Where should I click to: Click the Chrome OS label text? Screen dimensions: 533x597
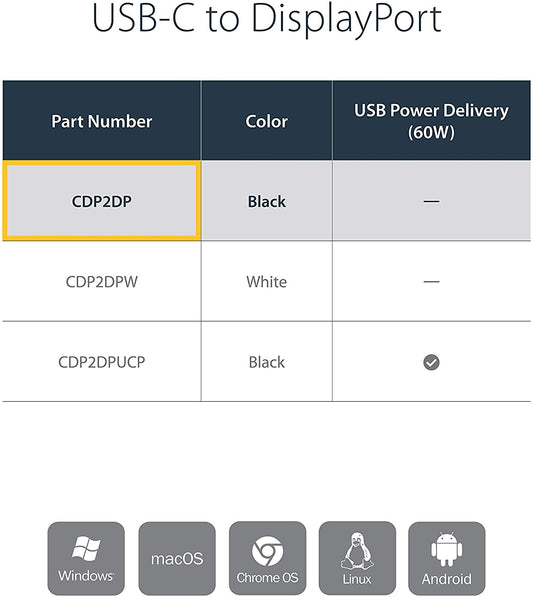tap(267, 578)
